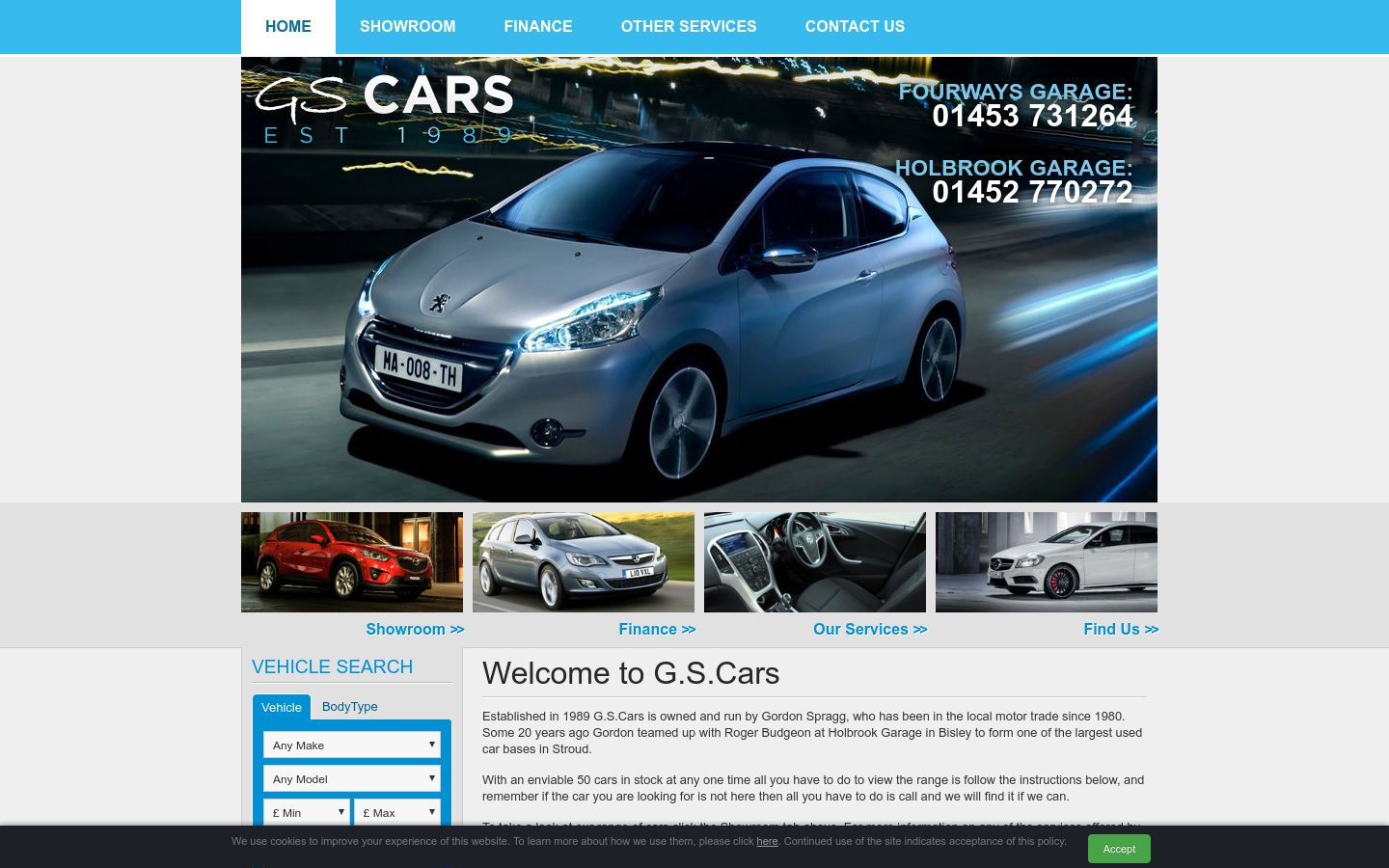Switch to the Vehicle search tab
1389x868 pixels.
282,707
